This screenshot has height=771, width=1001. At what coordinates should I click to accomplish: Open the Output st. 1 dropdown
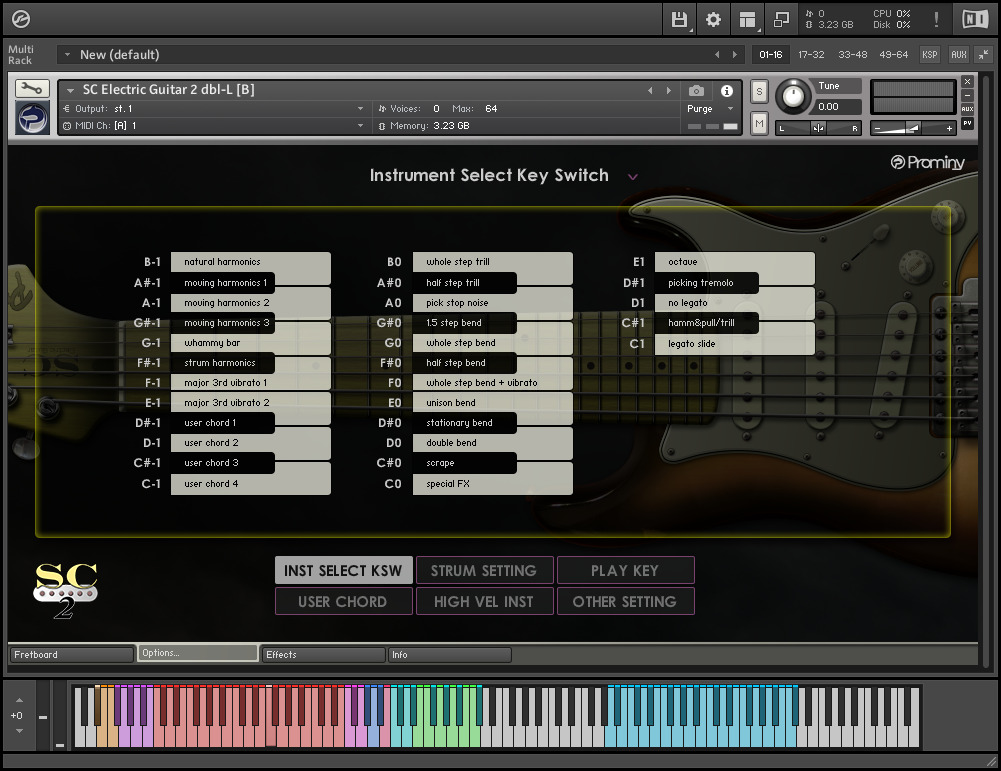point(213,109)
